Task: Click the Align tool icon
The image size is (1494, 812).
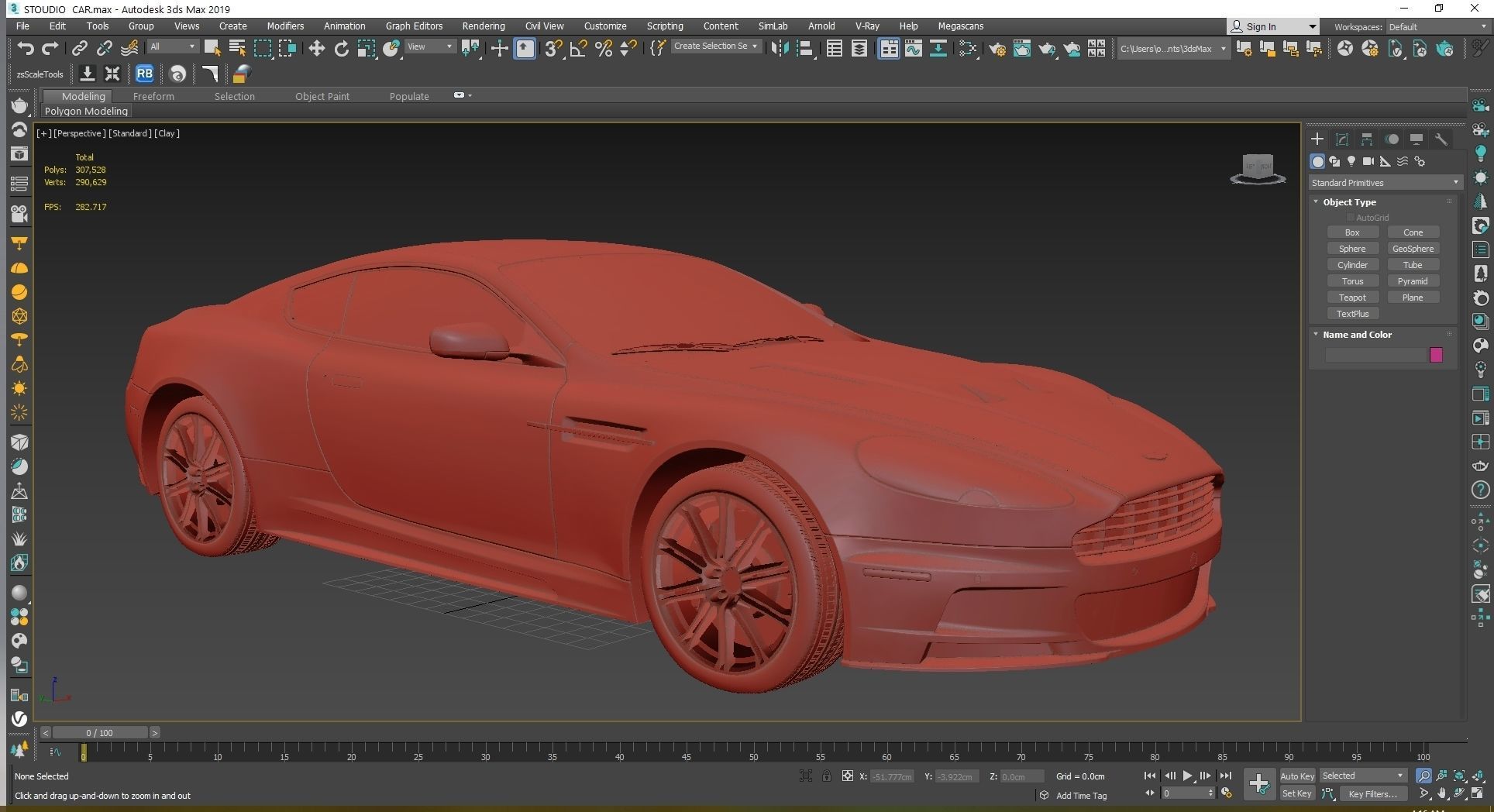Action: (x=805, y=48)
